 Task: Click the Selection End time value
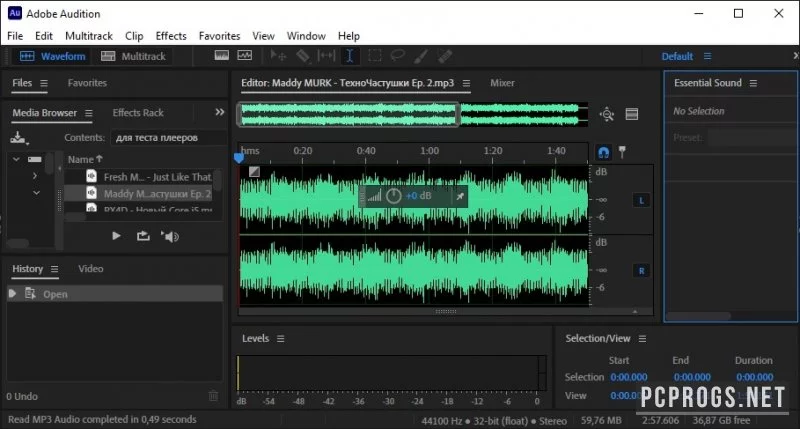(692, 377)
